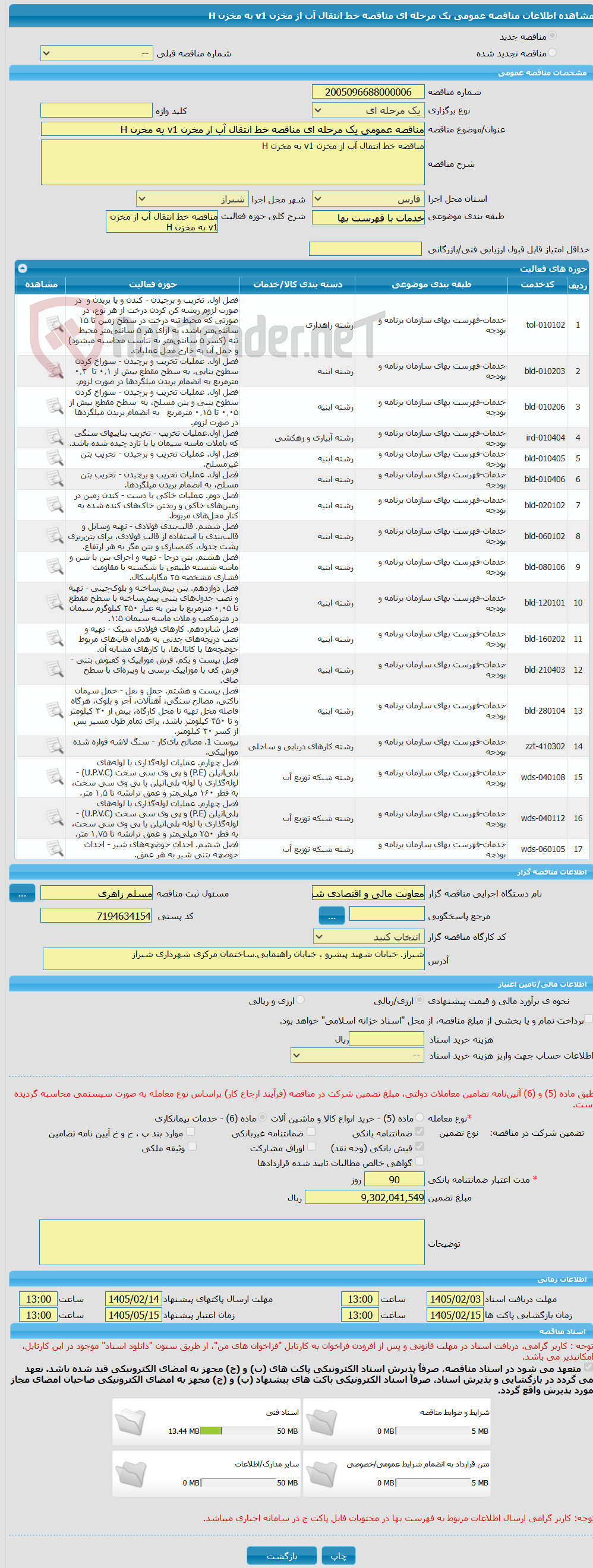Open view icon for row bld-010203
Screen dimensions: 593x1568
(55, 370)
